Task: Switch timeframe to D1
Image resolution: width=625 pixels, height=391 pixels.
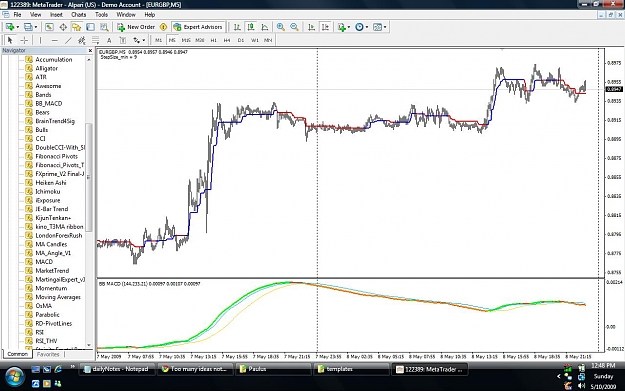Action: pyautogui.click(x=241, y=40)
